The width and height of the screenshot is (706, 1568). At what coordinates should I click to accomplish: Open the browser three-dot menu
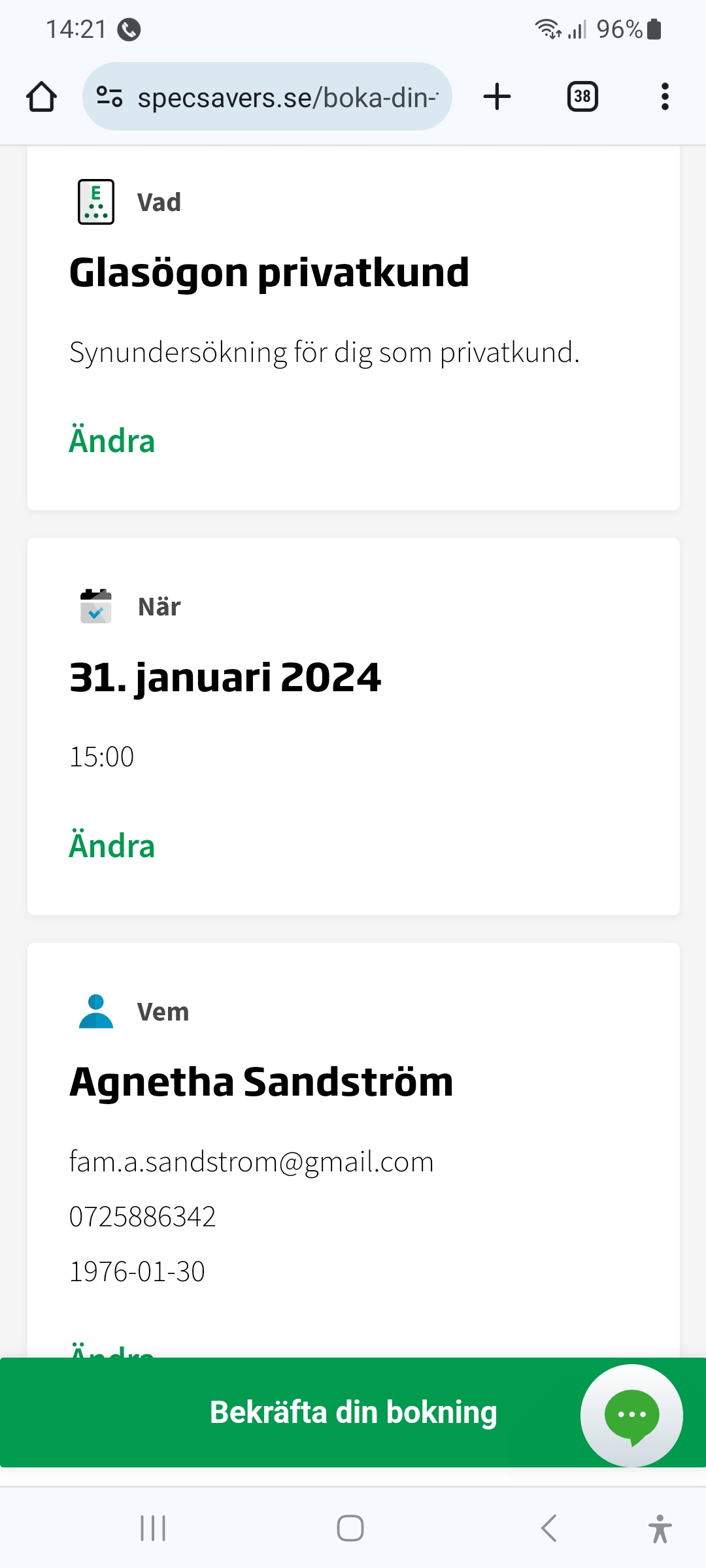[665, 97]
